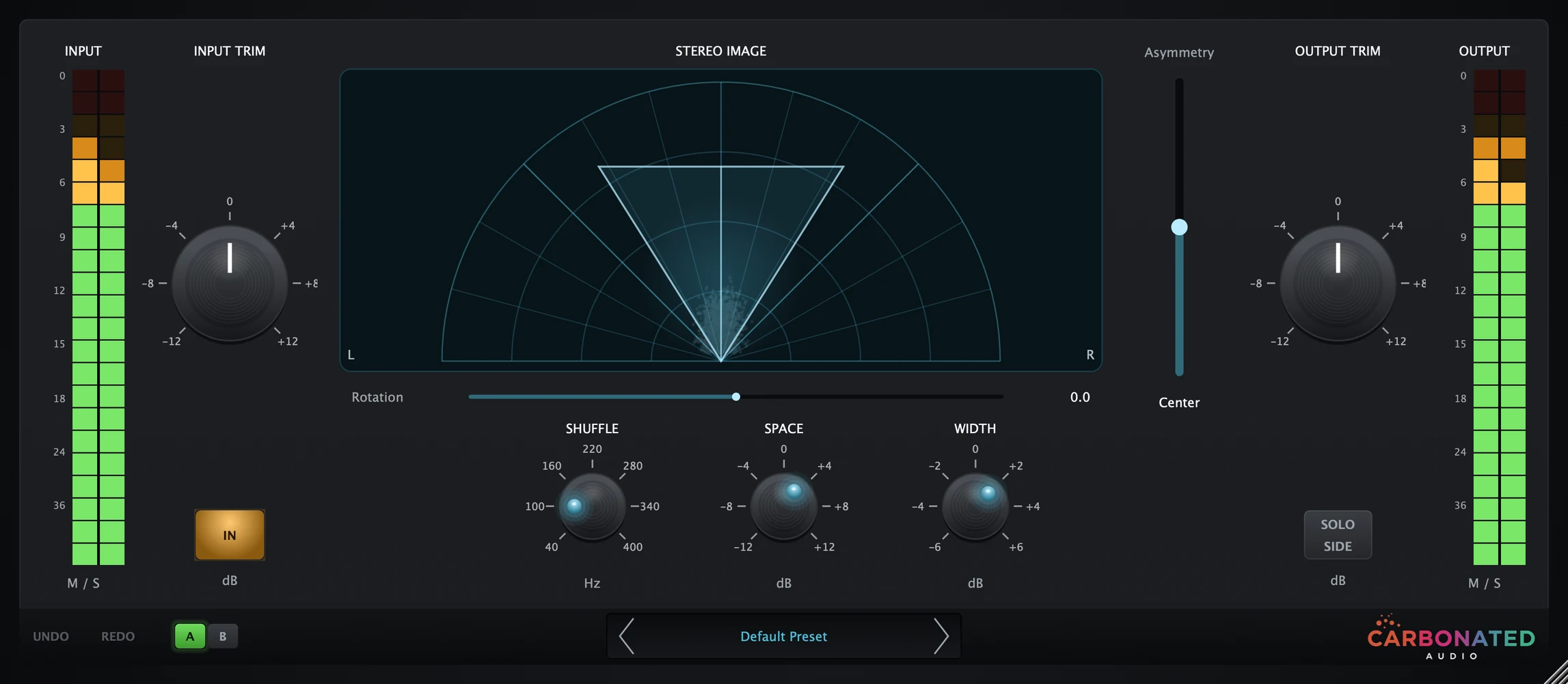This screenshot has height=684, width=1568.
Task: Click the window resize grip icon
Action: 1556,672
